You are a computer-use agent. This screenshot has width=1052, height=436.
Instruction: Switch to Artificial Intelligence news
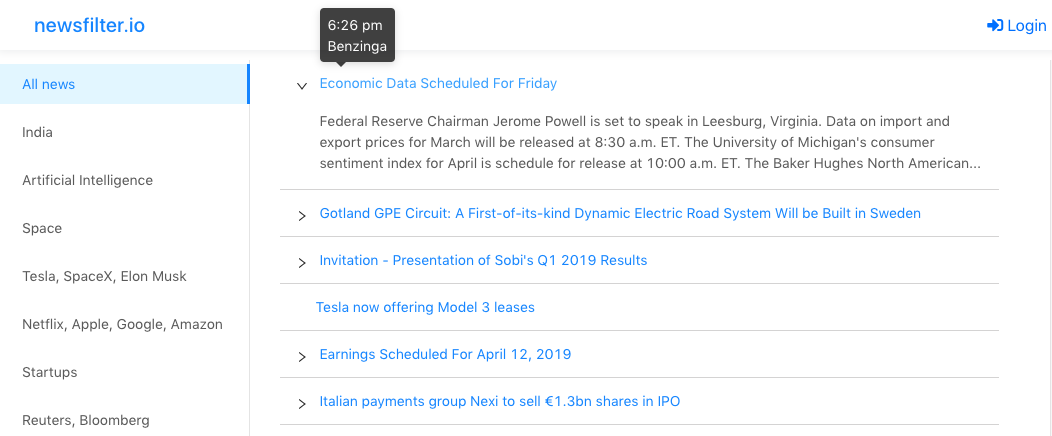coord(88,180)
